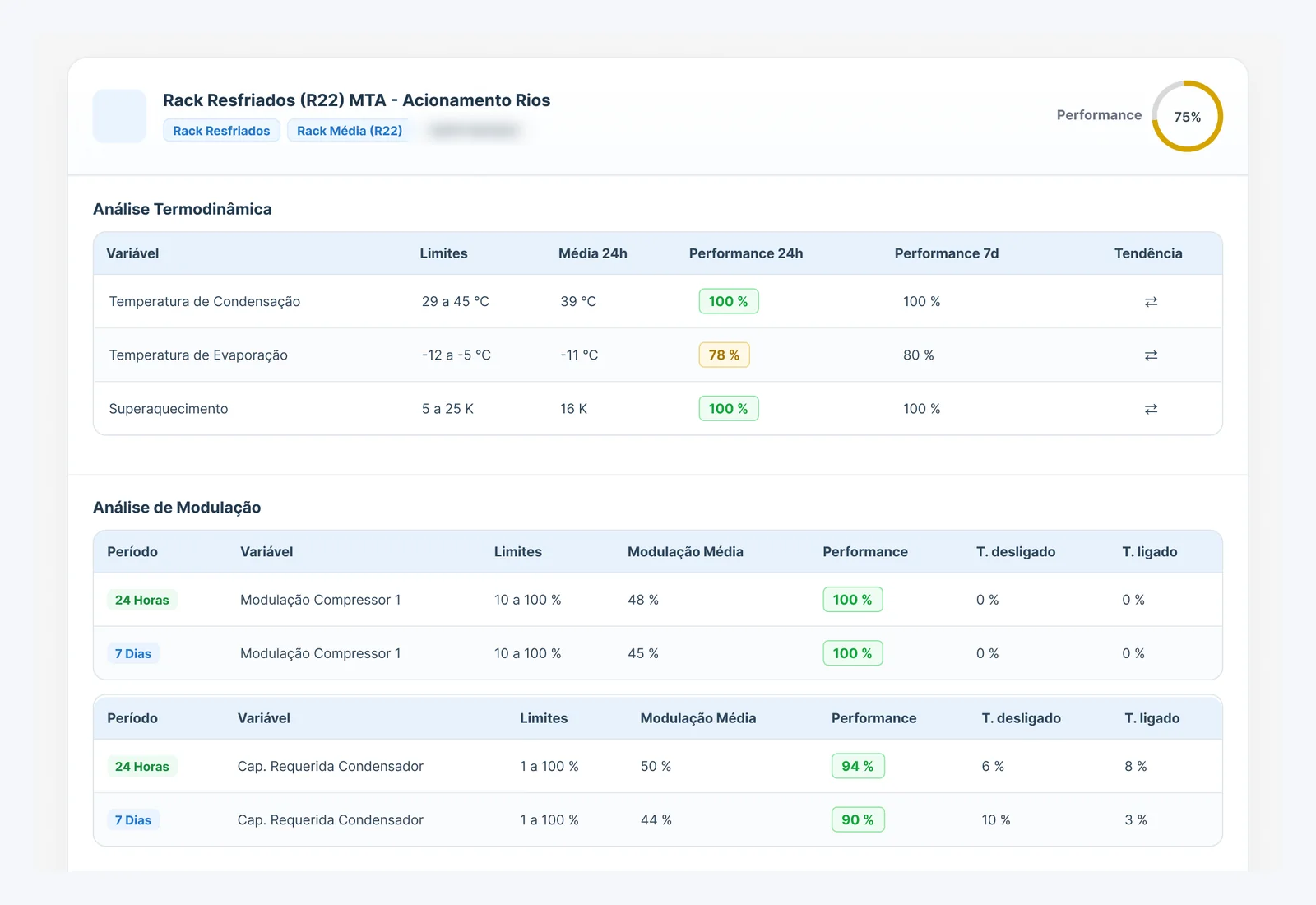The height and width of the screenshot is (905, 1316).
Task: Click the Temperatura de Evaporação row label
Action: pyautogui.click(x=198, y=355)
